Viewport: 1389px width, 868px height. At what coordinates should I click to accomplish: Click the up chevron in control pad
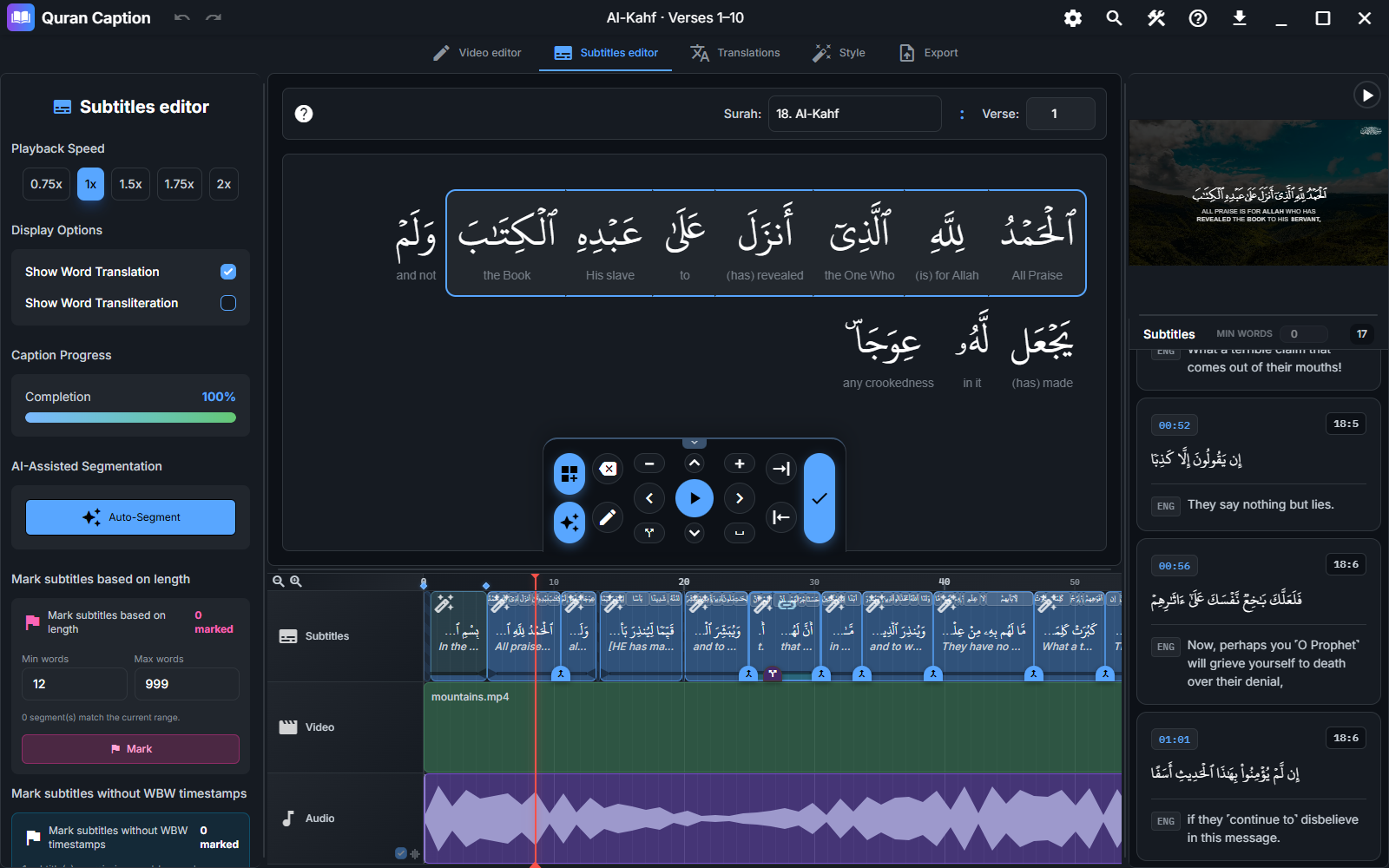coord(694,464)
